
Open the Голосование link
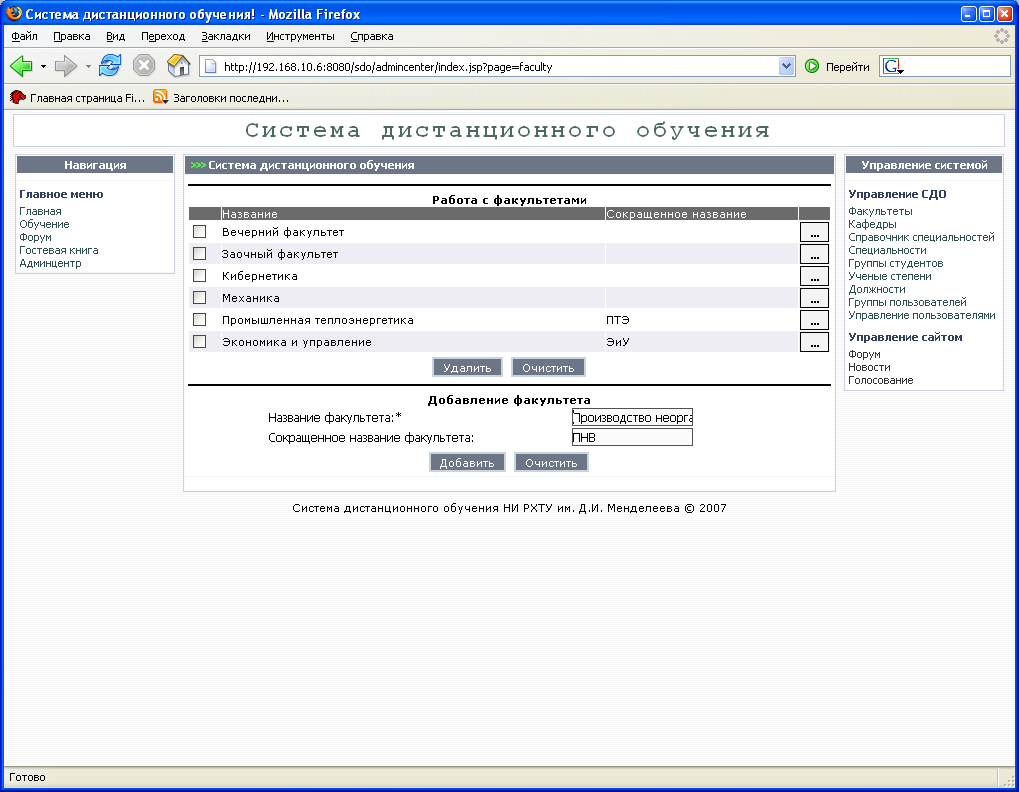point(881,380)
